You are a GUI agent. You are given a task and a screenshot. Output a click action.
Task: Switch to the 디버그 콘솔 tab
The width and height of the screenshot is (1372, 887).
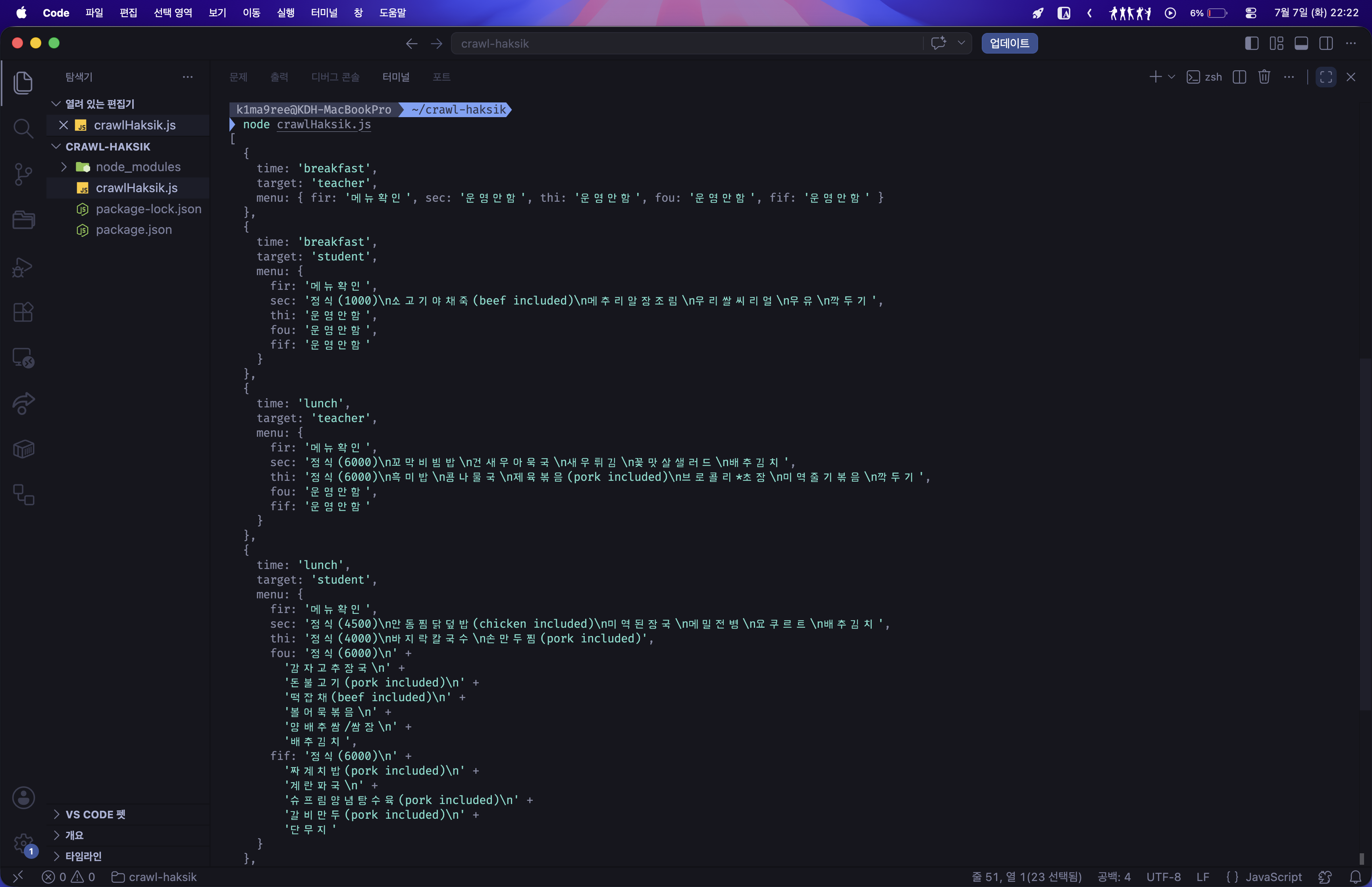(335, 77)
